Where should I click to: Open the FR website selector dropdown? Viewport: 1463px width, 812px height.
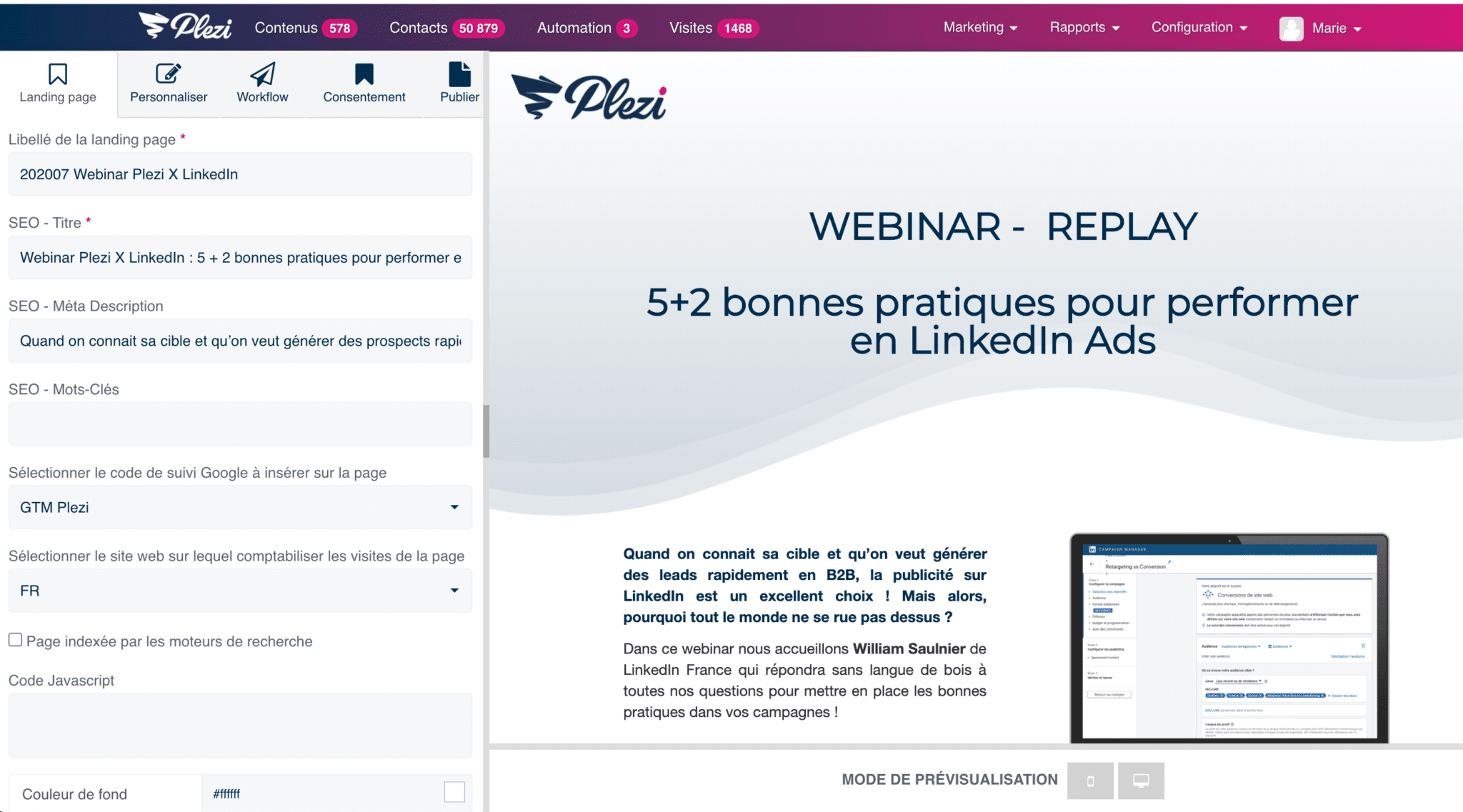point(240,591)
